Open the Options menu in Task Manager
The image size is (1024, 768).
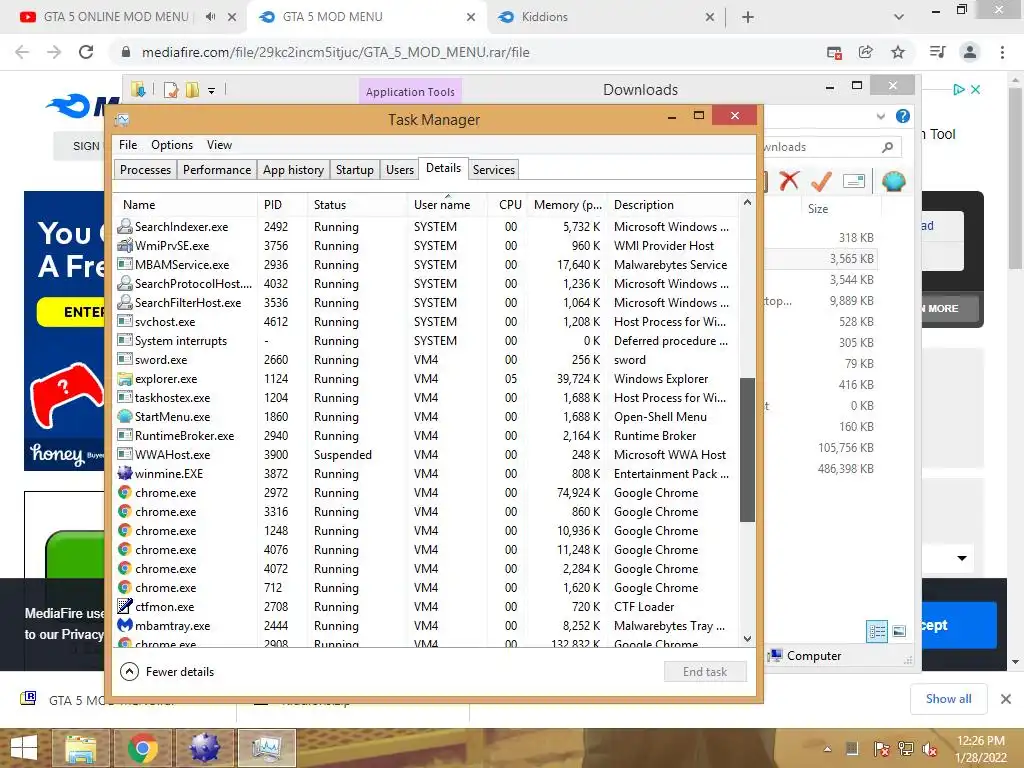coord(172,145)
